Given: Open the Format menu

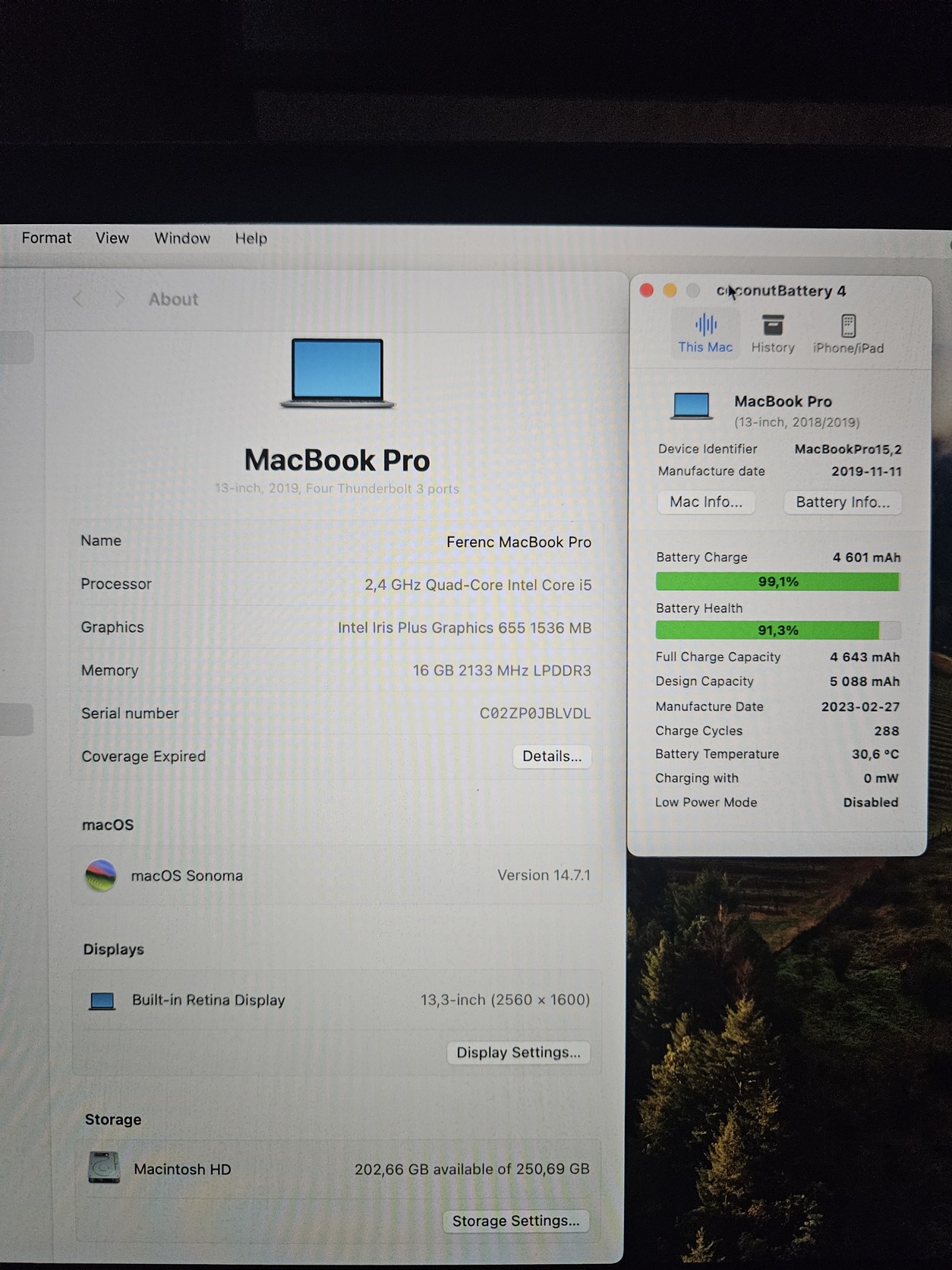Looking at the screenshot, I should pyautogui.click(x=46, y=238).
